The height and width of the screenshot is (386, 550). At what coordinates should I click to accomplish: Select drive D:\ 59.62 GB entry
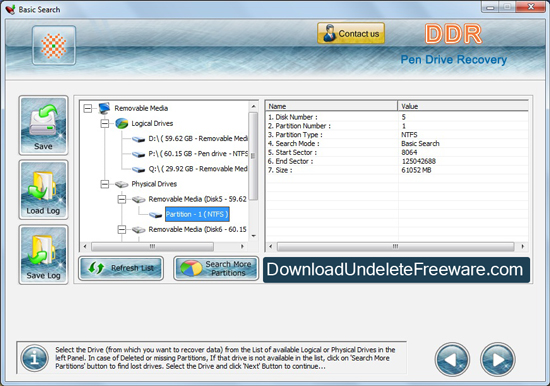coord(198,139)
